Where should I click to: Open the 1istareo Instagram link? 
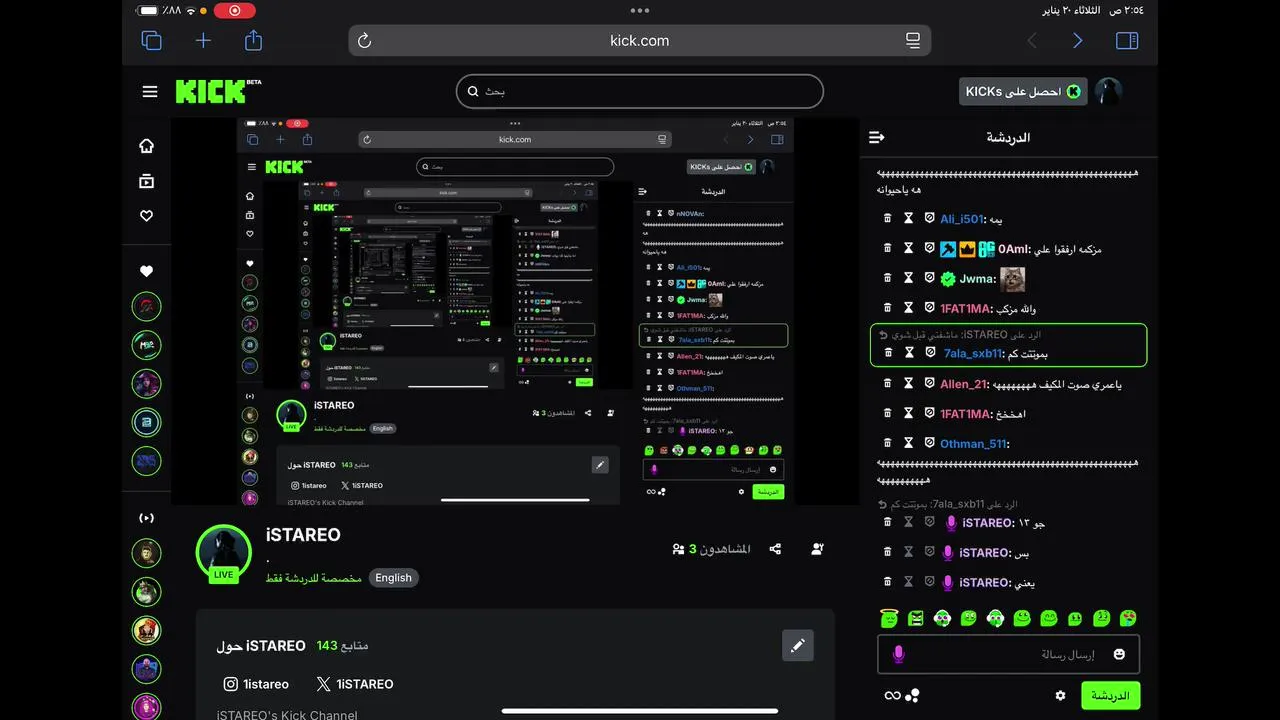256,684
